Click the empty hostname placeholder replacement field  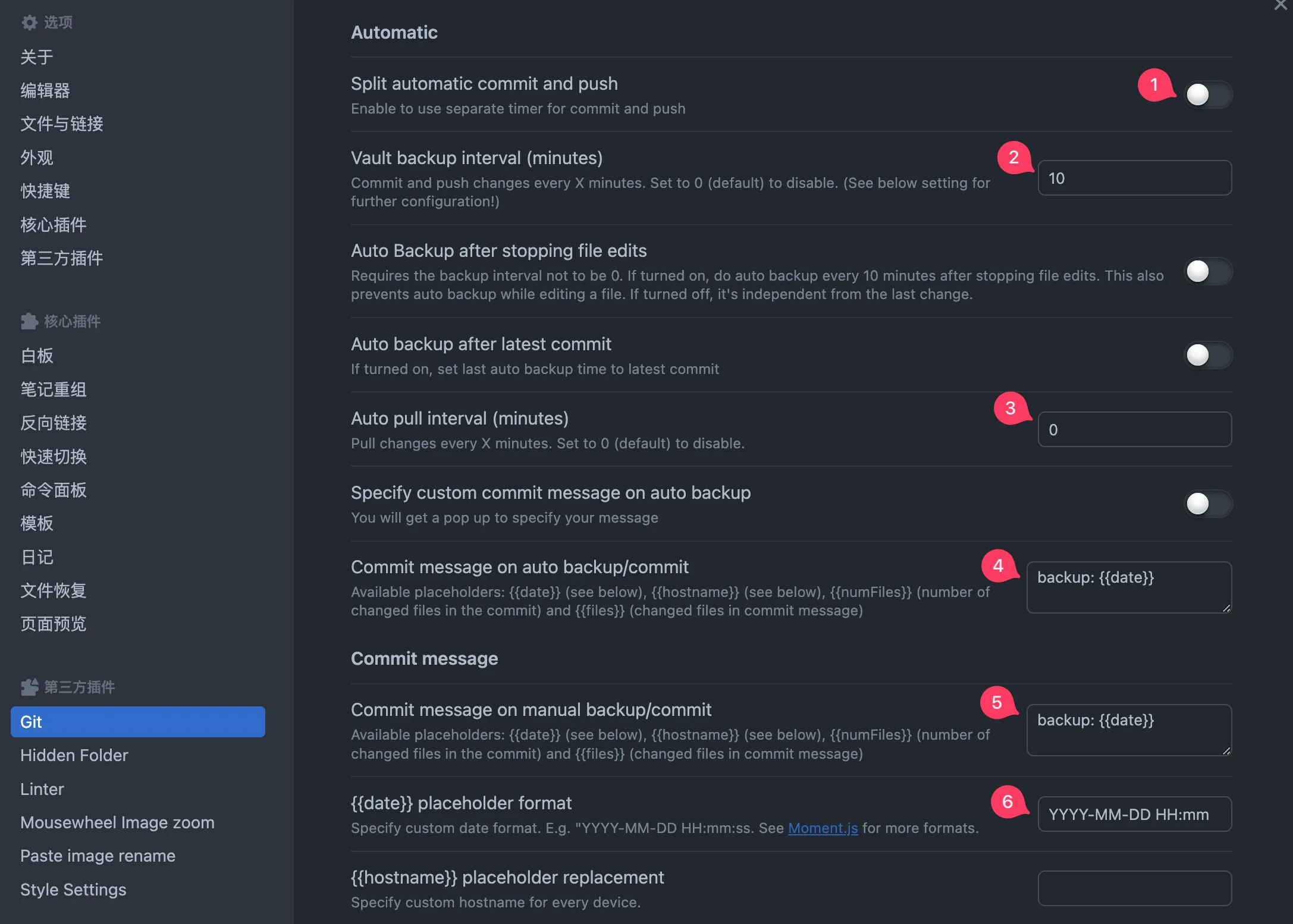click(x=1134, y=888)
